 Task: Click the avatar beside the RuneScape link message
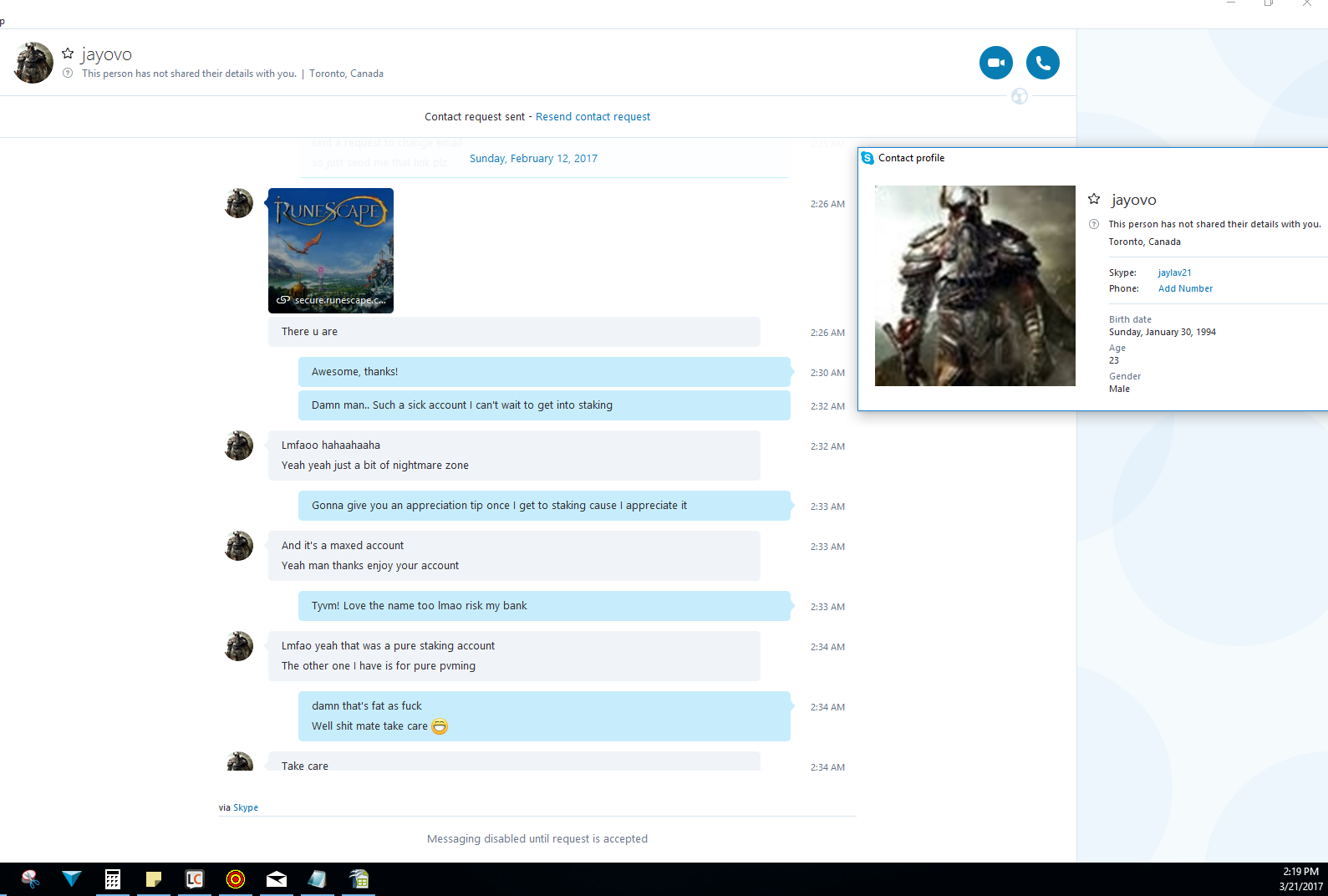(239, 203)
